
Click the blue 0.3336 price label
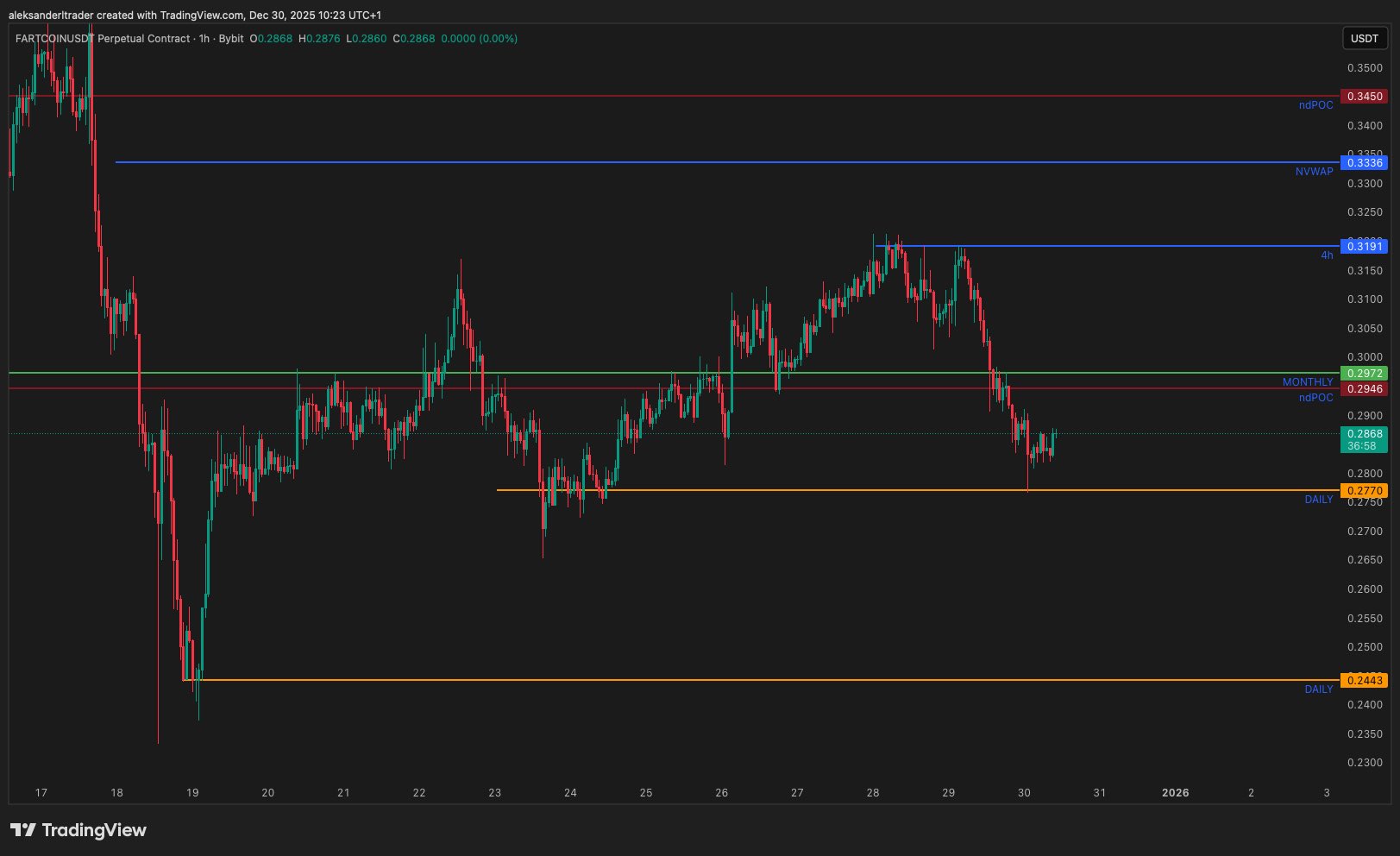[1365, 163]
